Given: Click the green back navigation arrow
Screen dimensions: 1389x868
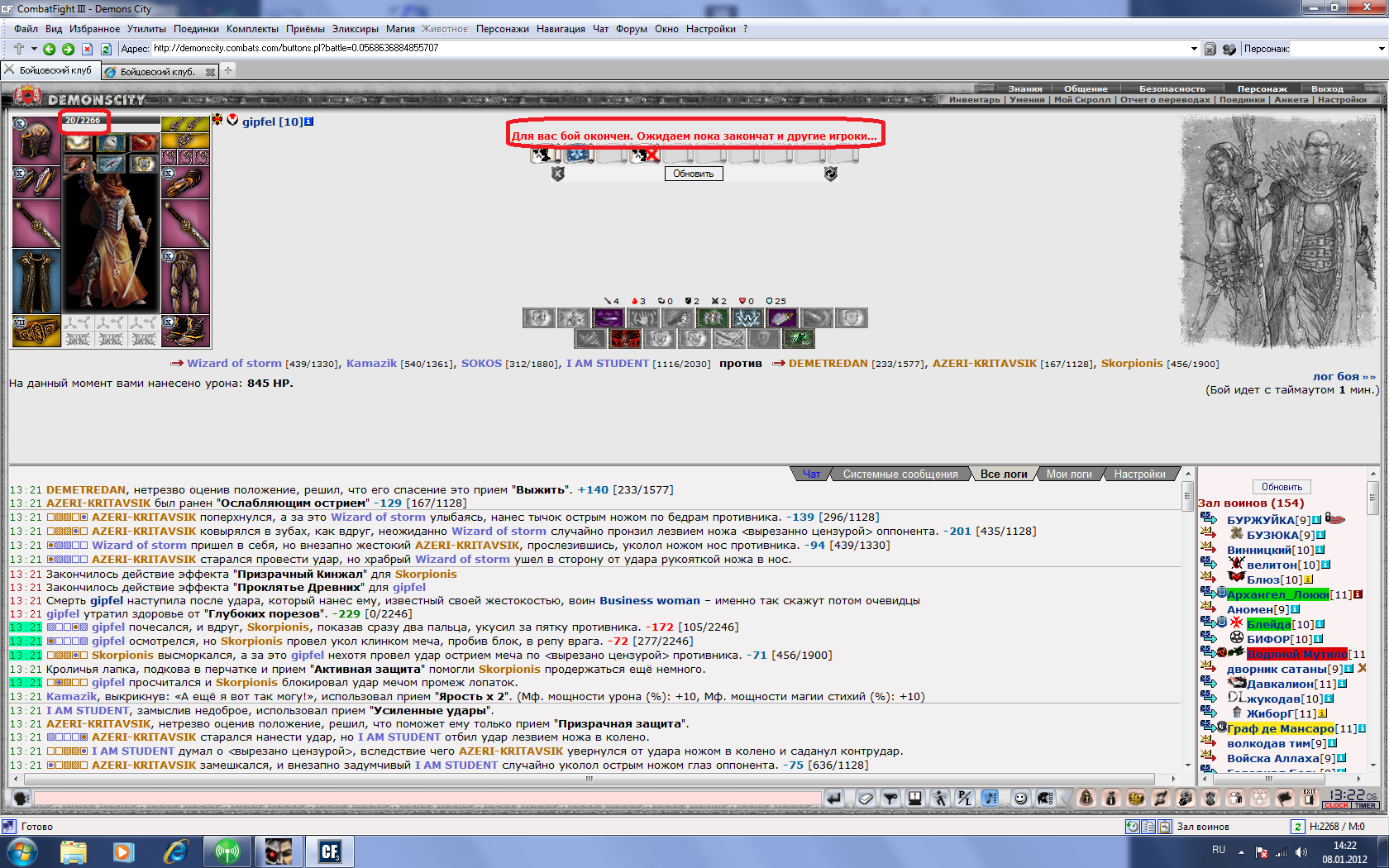Looking at the screenshot, I should tap(49, 49).
